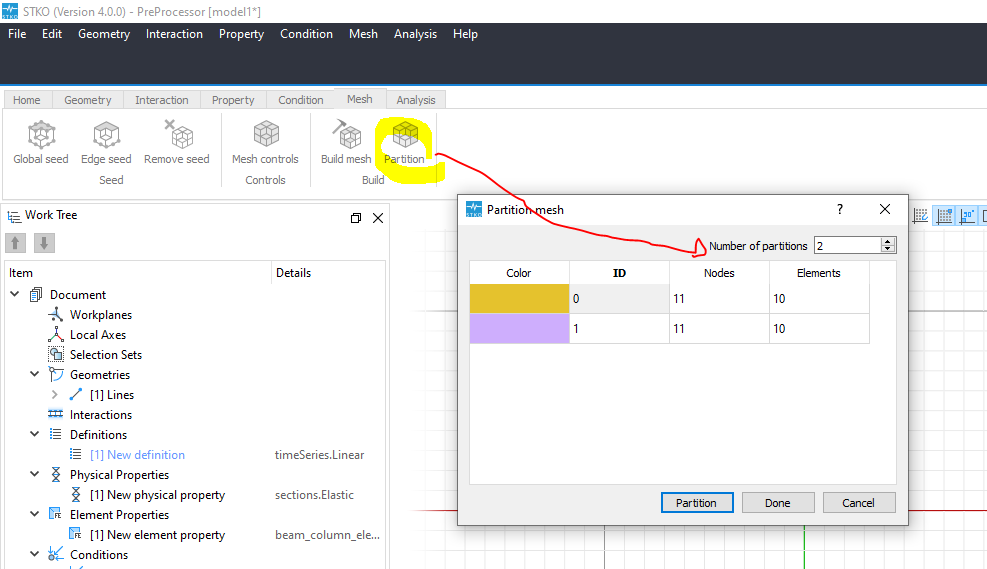Click the Number of partitions input field

(848, 245)
